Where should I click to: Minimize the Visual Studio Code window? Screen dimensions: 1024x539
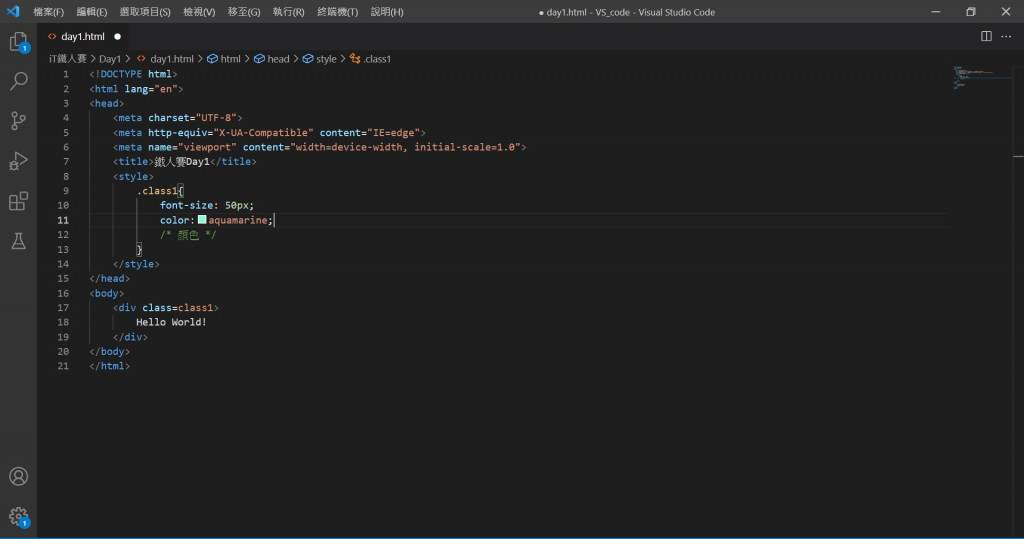click(x=936, y=12)
